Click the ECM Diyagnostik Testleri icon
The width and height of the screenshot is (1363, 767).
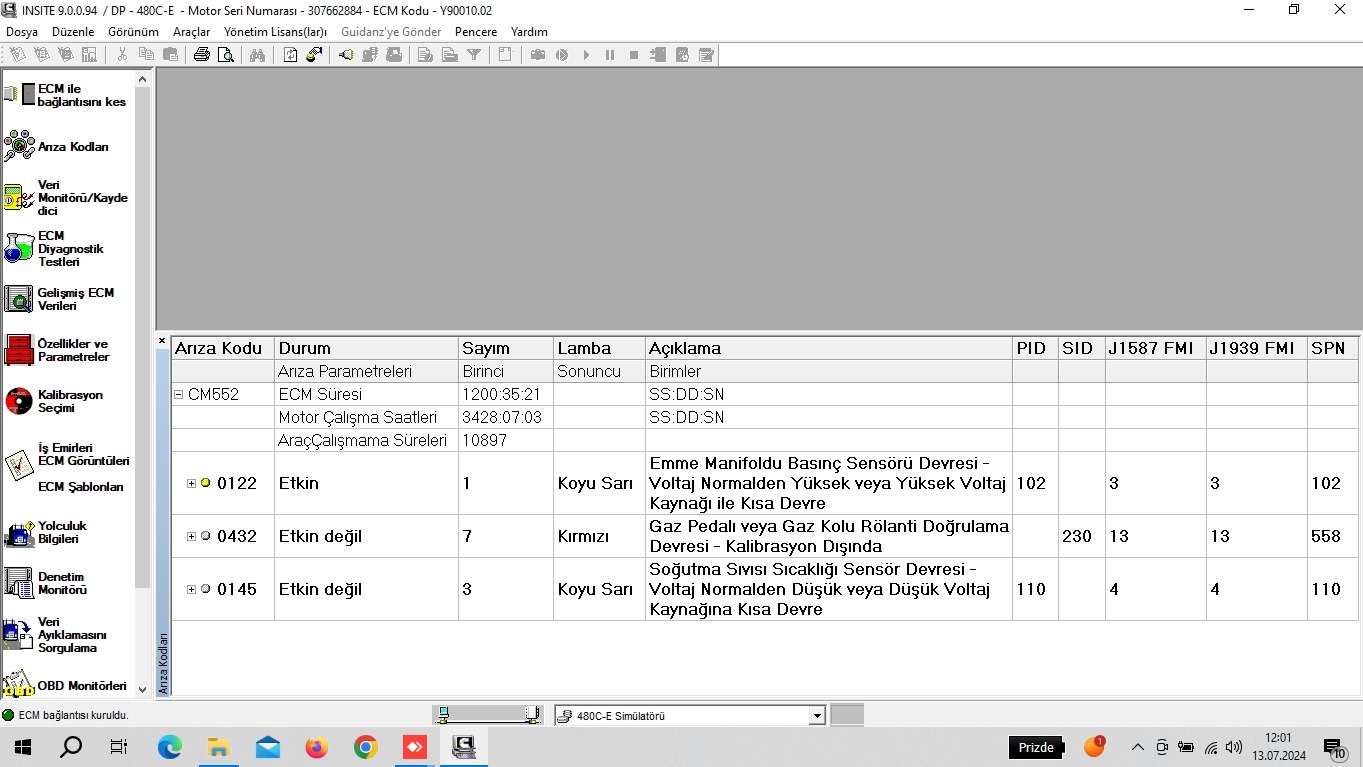tap(19, 248)
